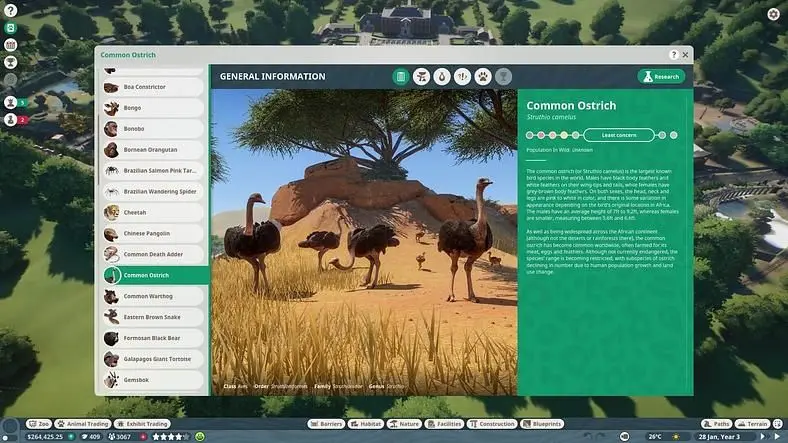The height and width of the screenshot is (443, 788).
Task: Select Boa Constrictor in the species list
Action: 153,87
